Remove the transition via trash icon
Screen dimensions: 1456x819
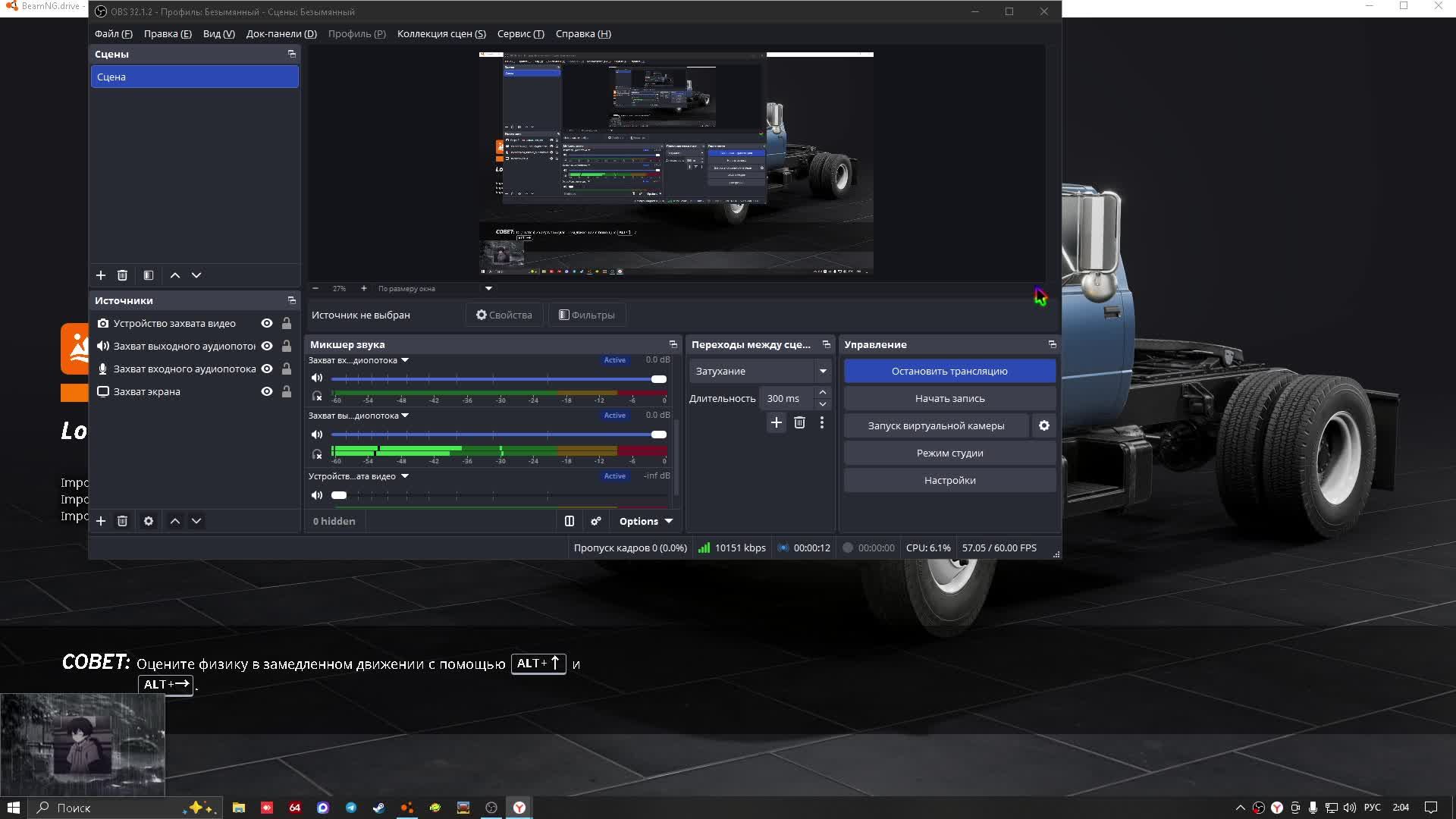click(799, 422)
